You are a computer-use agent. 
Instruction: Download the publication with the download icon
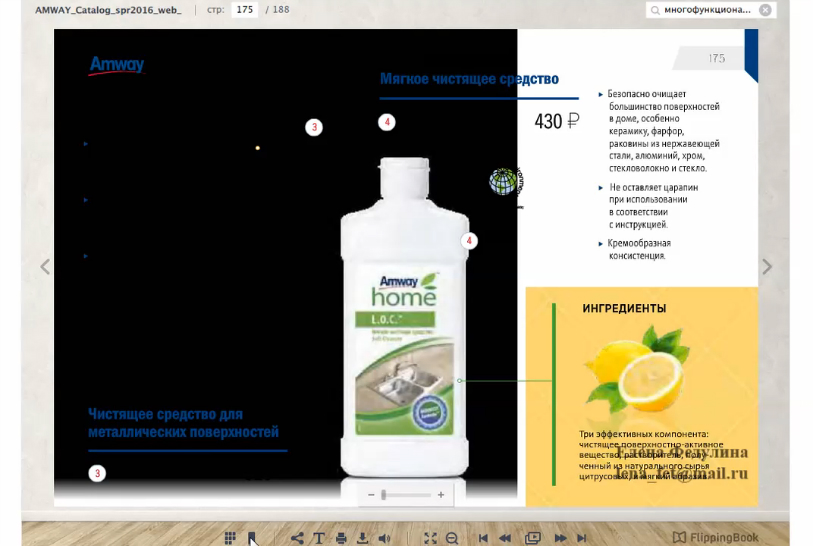(362, 538)
